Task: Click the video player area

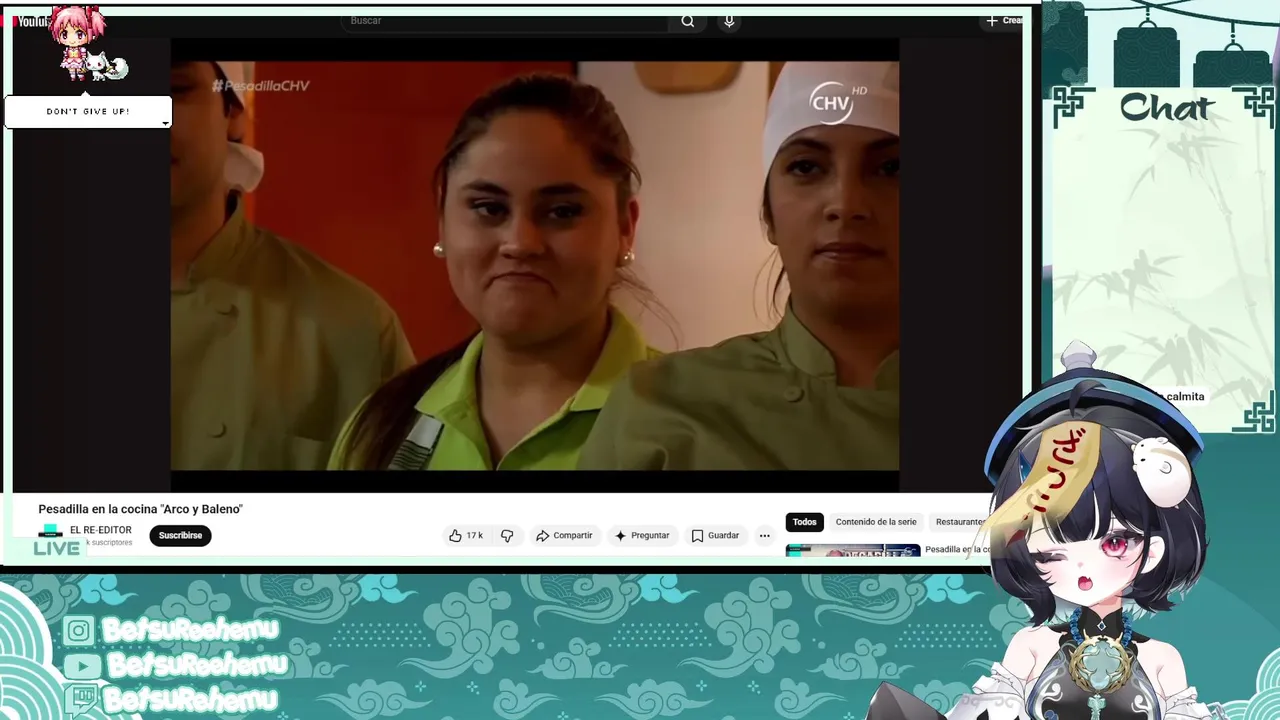Action: point(535,265)
